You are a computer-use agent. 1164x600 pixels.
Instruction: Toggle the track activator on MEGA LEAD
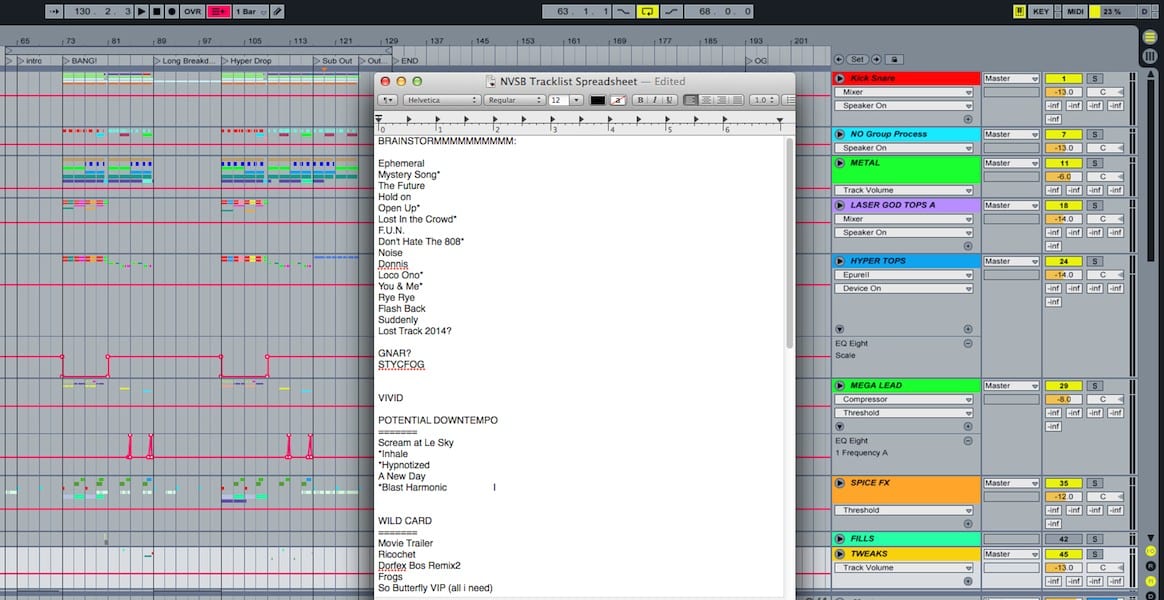tap(1063, 386)
